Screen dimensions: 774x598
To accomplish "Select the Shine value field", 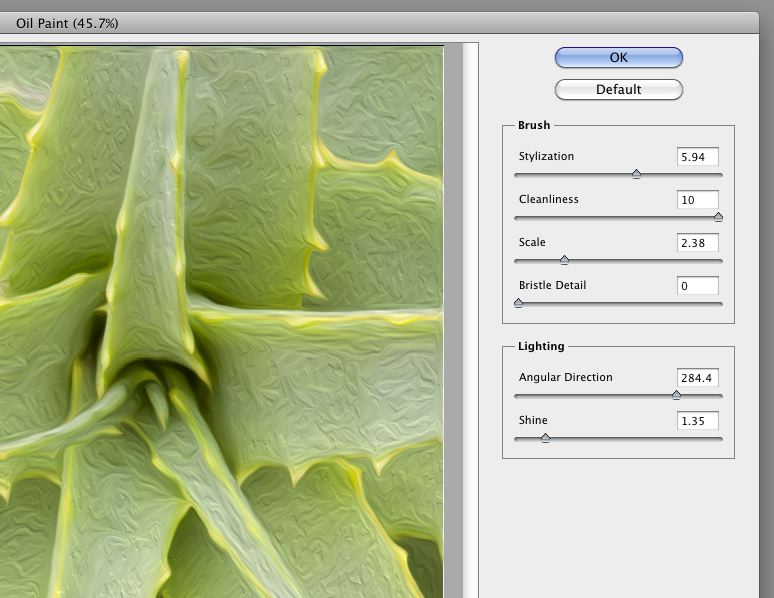I will [697, 421].
